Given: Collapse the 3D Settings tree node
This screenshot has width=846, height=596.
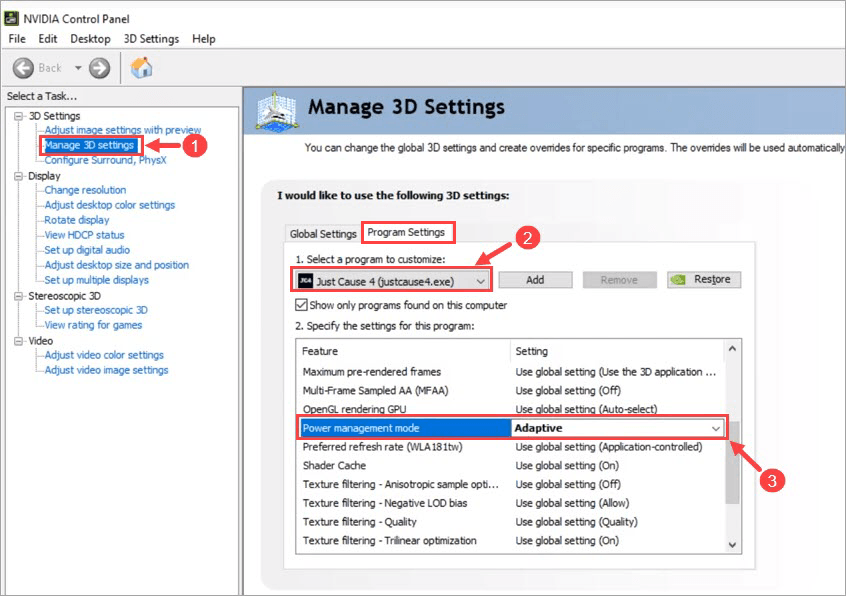Looking at the screenshot, I should click(x=19, y=116).
